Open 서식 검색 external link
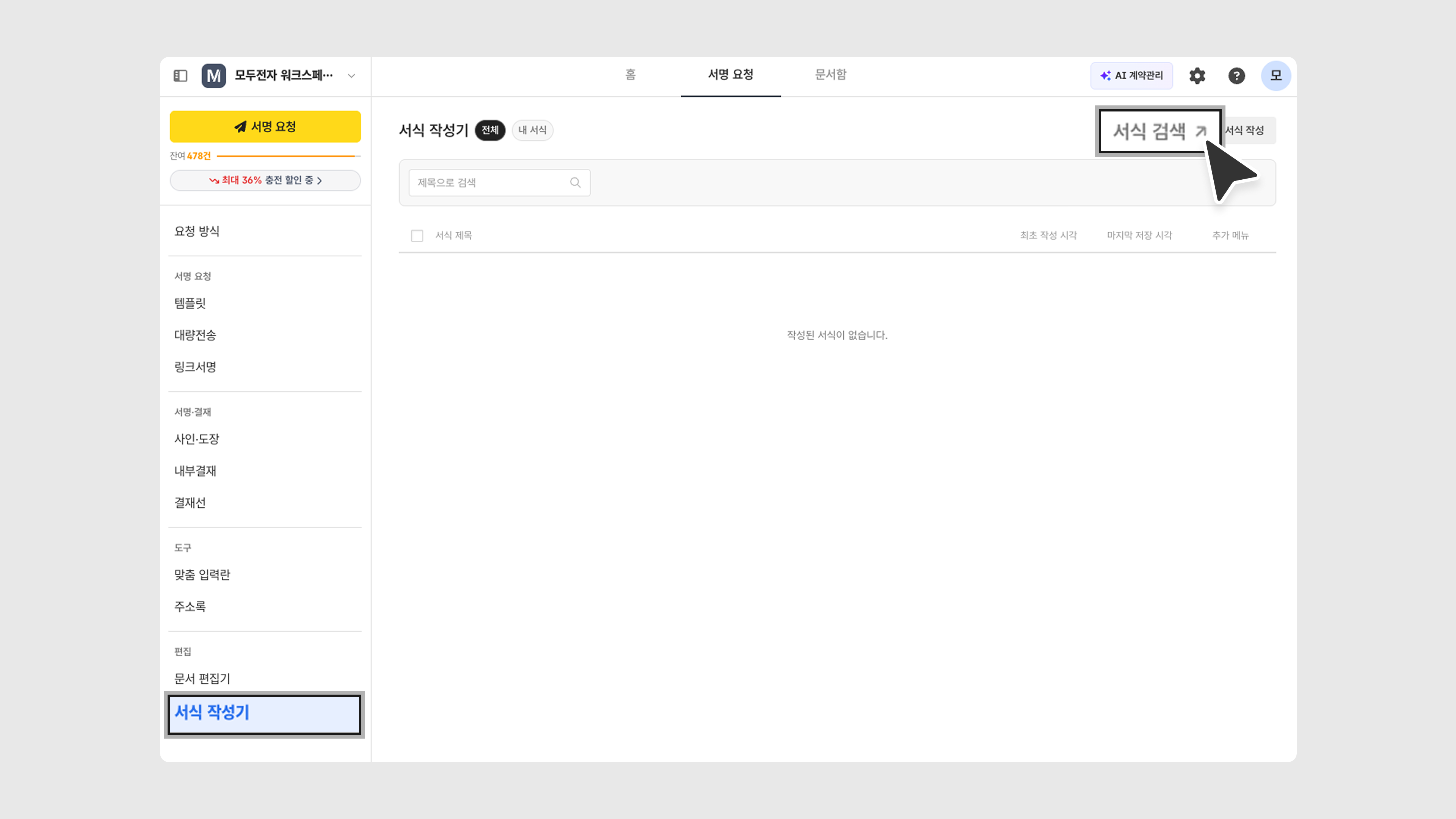 pos(1159,131)
